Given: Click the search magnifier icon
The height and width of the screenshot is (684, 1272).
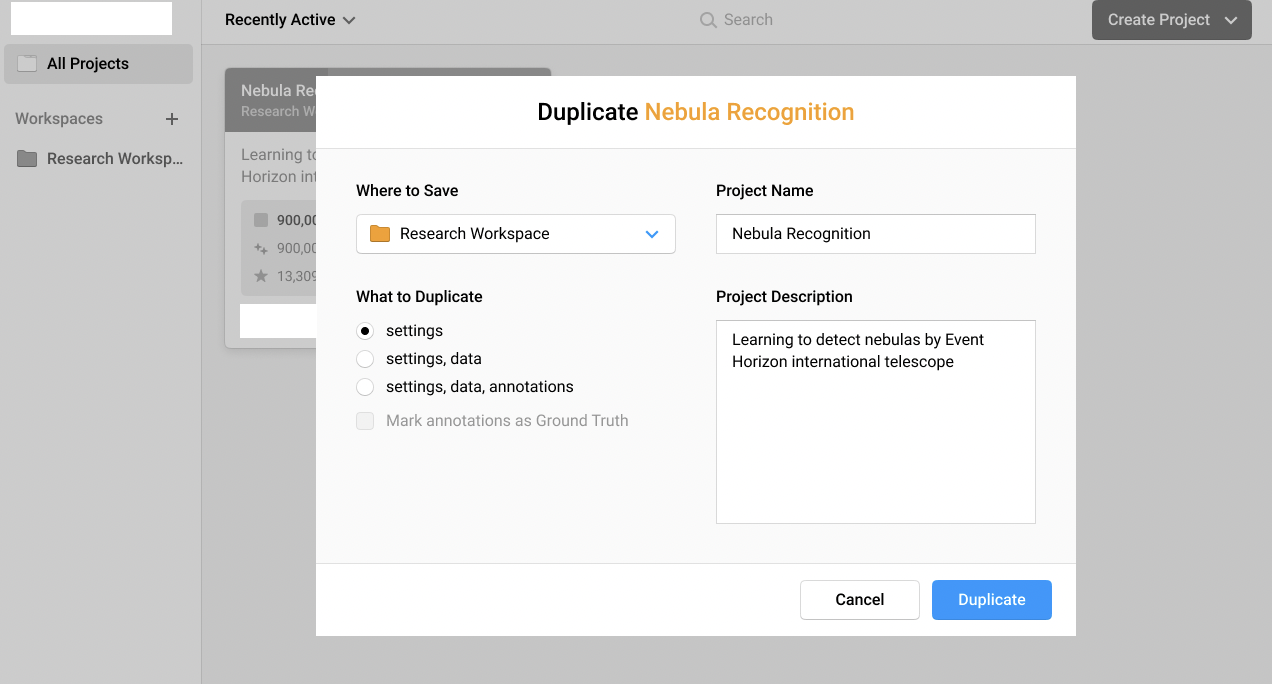Looking at the screenshot, I should [x=708, y=20].
